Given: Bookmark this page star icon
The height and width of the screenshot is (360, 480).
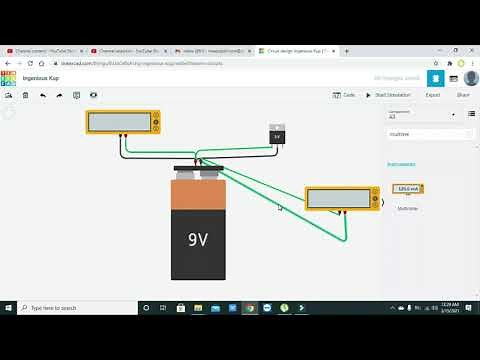Looking at the screenshot, I should click(x=436, y=63).
